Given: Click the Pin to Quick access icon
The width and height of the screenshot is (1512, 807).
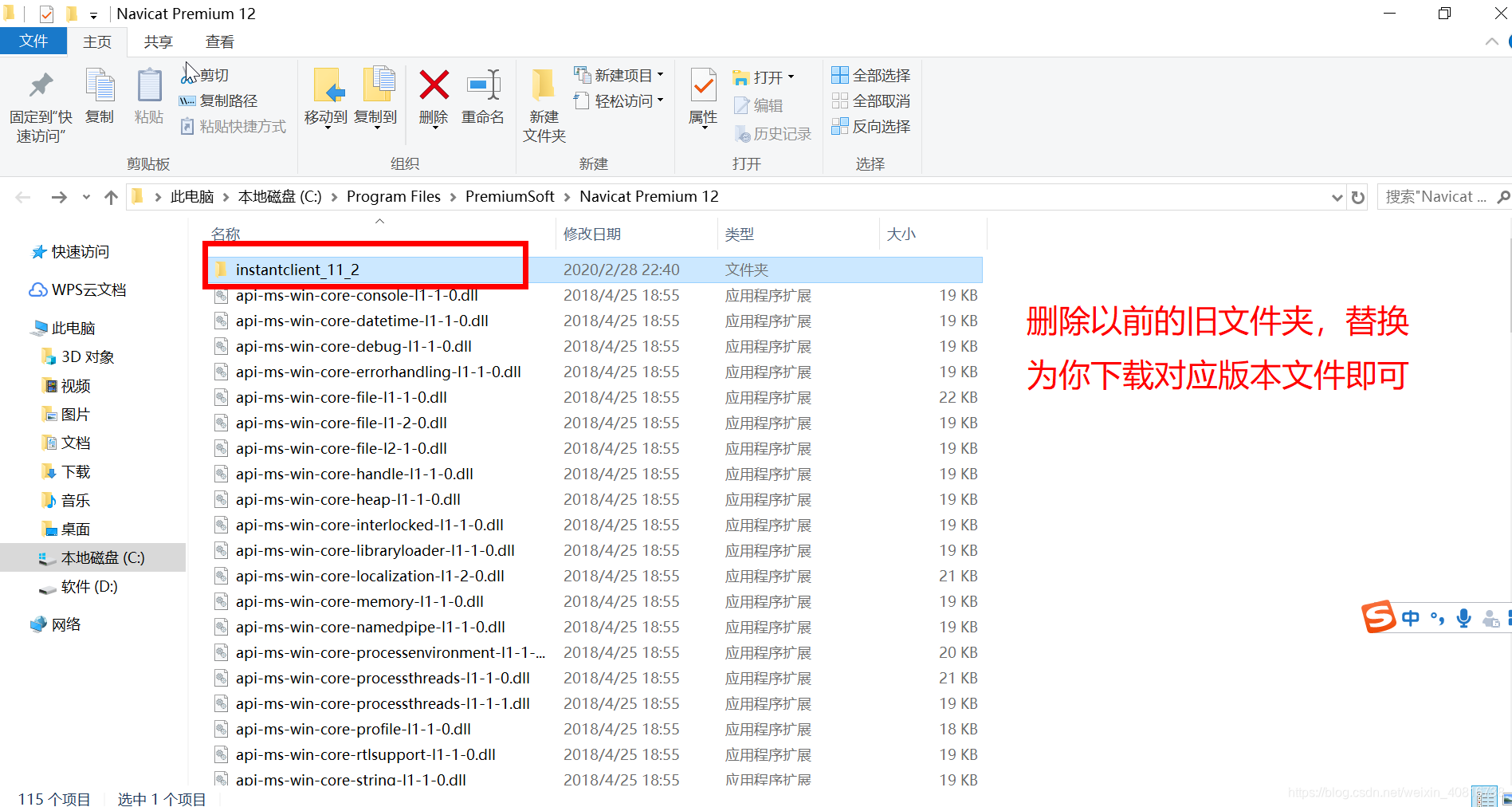Looking at the screenshot, I should point(41,86).
